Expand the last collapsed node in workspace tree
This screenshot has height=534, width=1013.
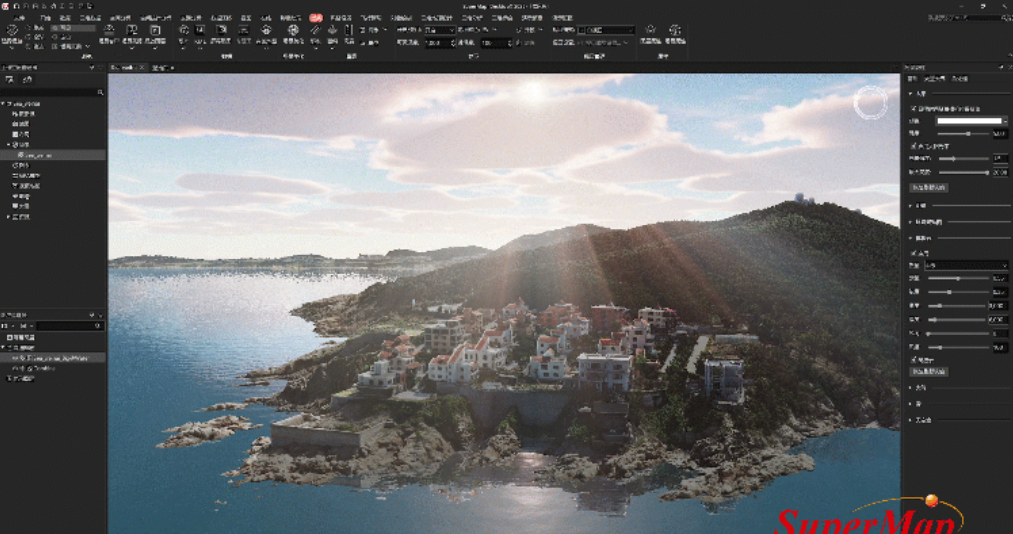tap(8, 217)
